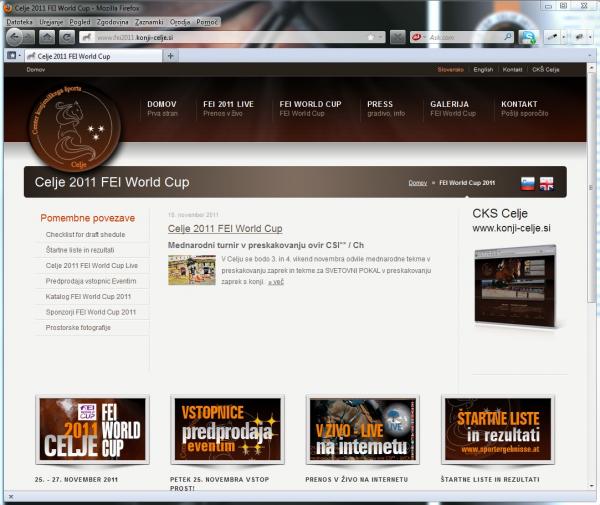Open the tab groups dropdown left of tab
The width and height of the screenshot is (600, 505).
click(x=11, y=55)
